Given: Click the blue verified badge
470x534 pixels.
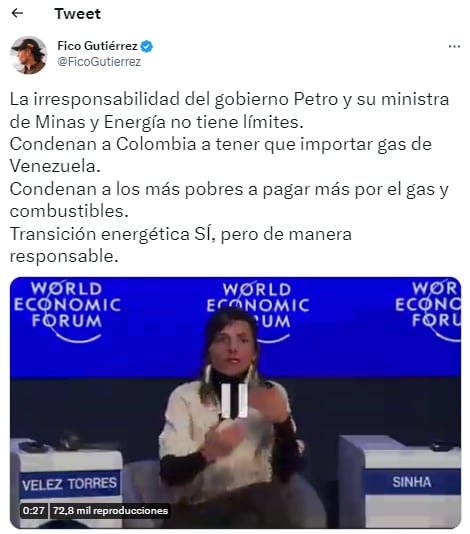Looking at the screenshot, I should (147, 46).
